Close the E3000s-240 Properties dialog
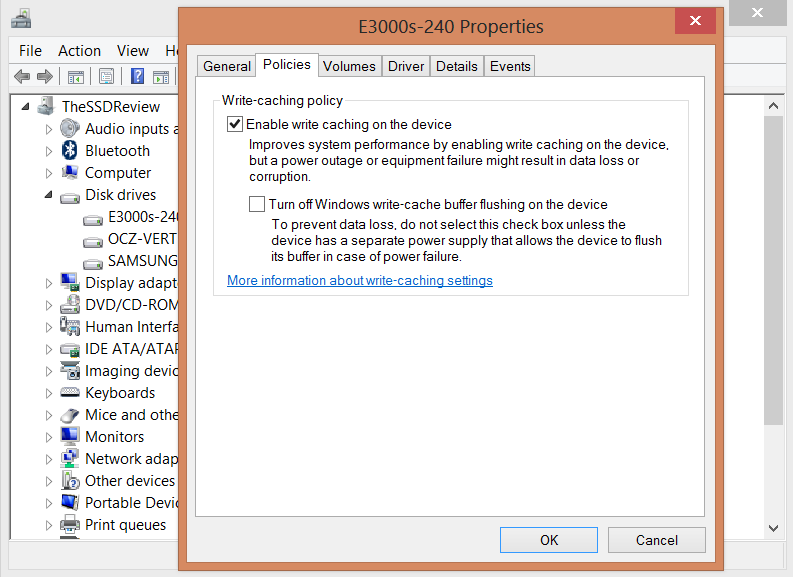The height and width of the screenshot is (577, 793). coord(695,20)
